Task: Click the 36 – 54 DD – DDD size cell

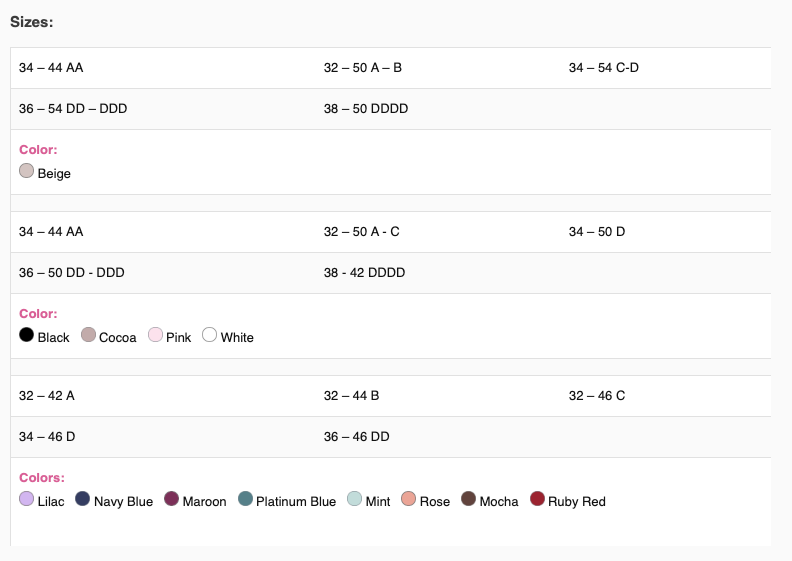Action: pos(163,109)
